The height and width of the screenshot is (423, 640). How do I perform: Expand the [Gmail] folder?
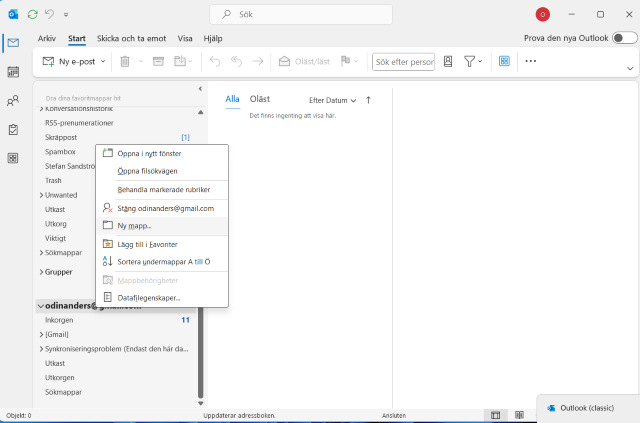41,334
